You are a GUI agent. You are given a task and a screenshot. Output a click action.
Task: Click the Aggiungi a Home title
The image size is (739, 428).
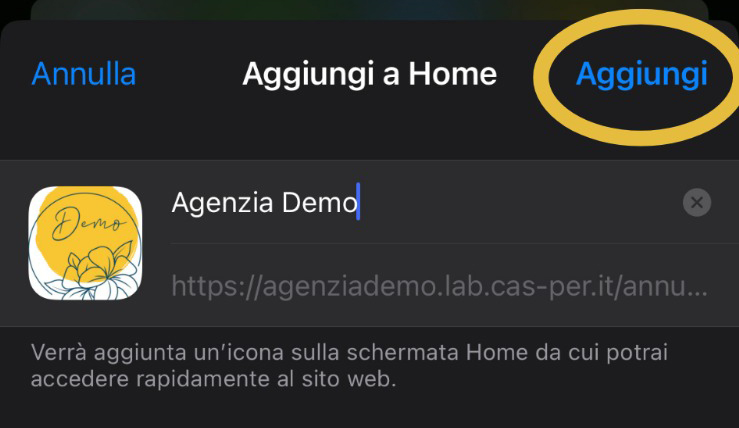(370, 74)
